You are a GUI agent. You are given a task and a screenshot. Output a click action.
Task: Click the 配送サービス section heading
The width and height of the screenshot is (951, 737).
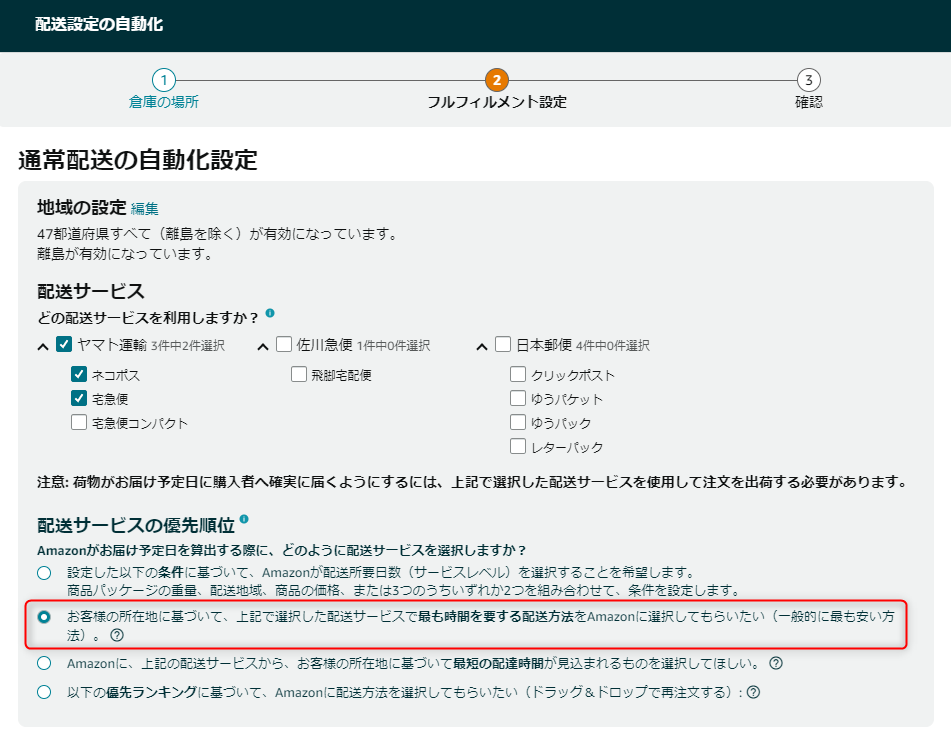point(91,291)
